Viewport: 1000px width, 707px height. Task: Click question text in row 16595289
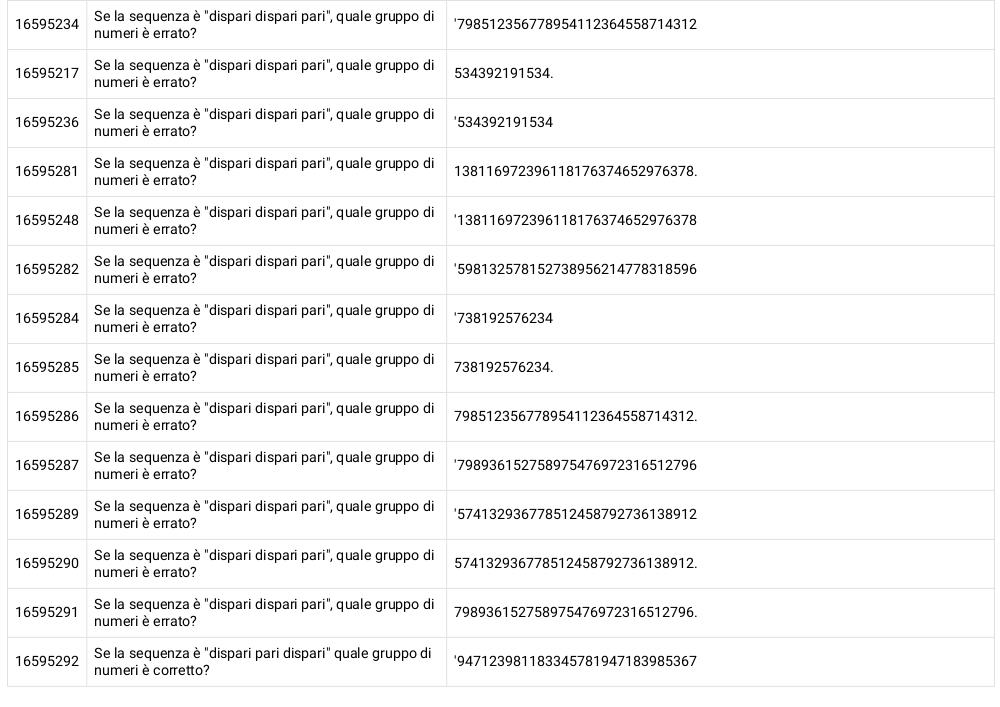click(264, 514)
